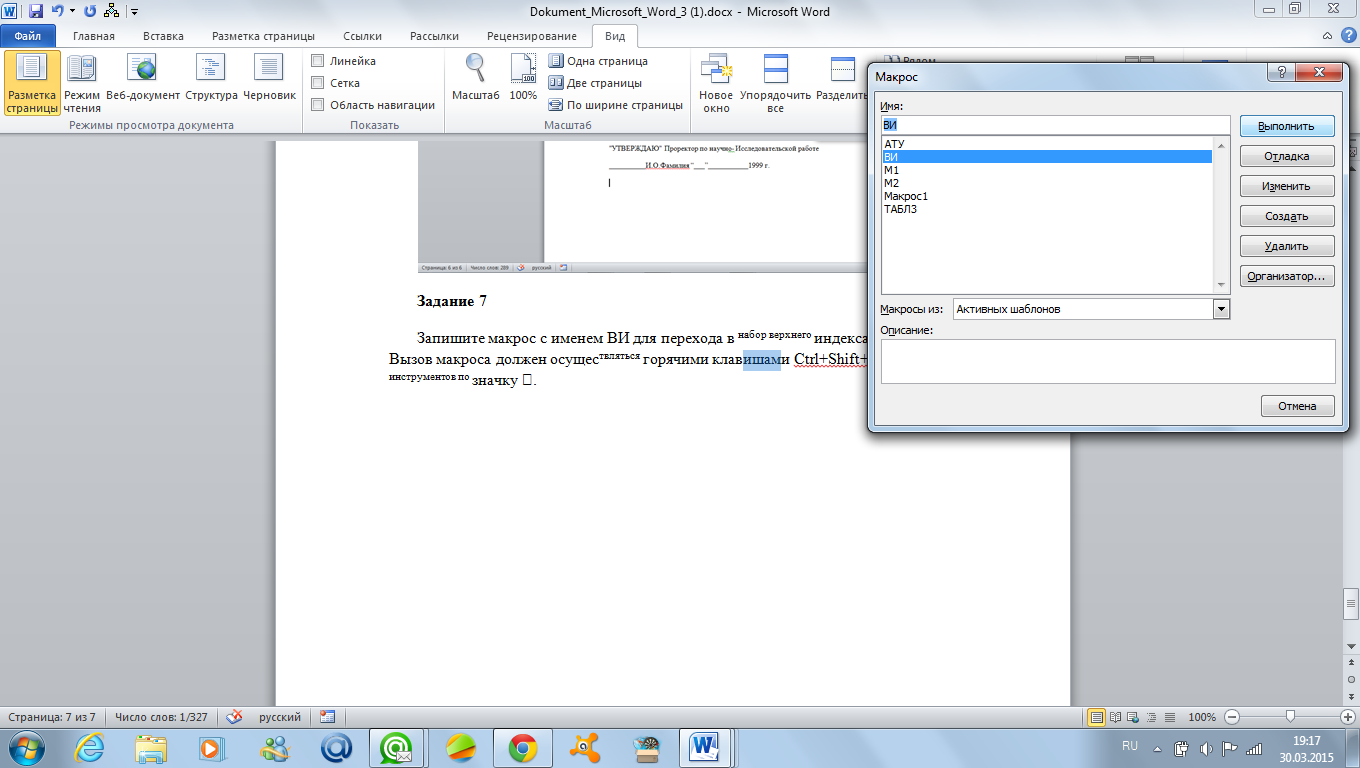Image resolution: width=1360 pixels, height=768 pixels.
Task: Cancel the Macro dialog (Отмена)
Action: (1298, 406)
